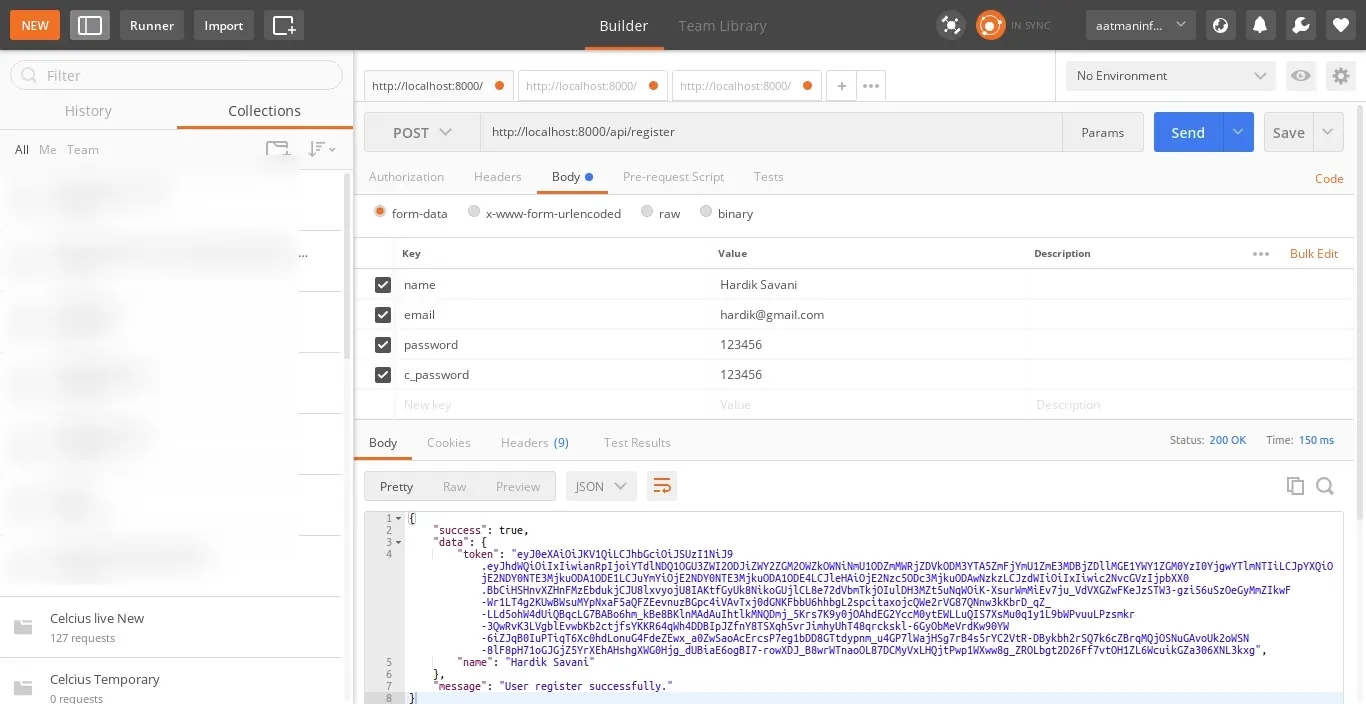Select the raw body type option
This screenshot has height=704, width=1366.
pyautogui.click(x=647, y=212)
